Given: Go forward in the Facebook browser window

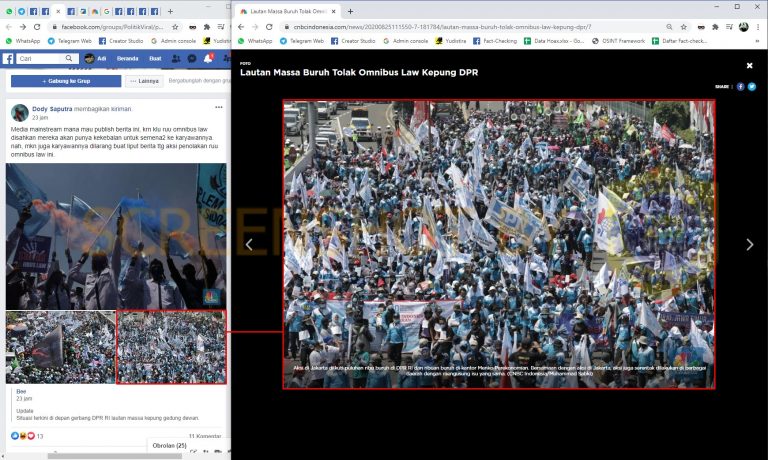Looking at the screenshot, I should 23,27.
